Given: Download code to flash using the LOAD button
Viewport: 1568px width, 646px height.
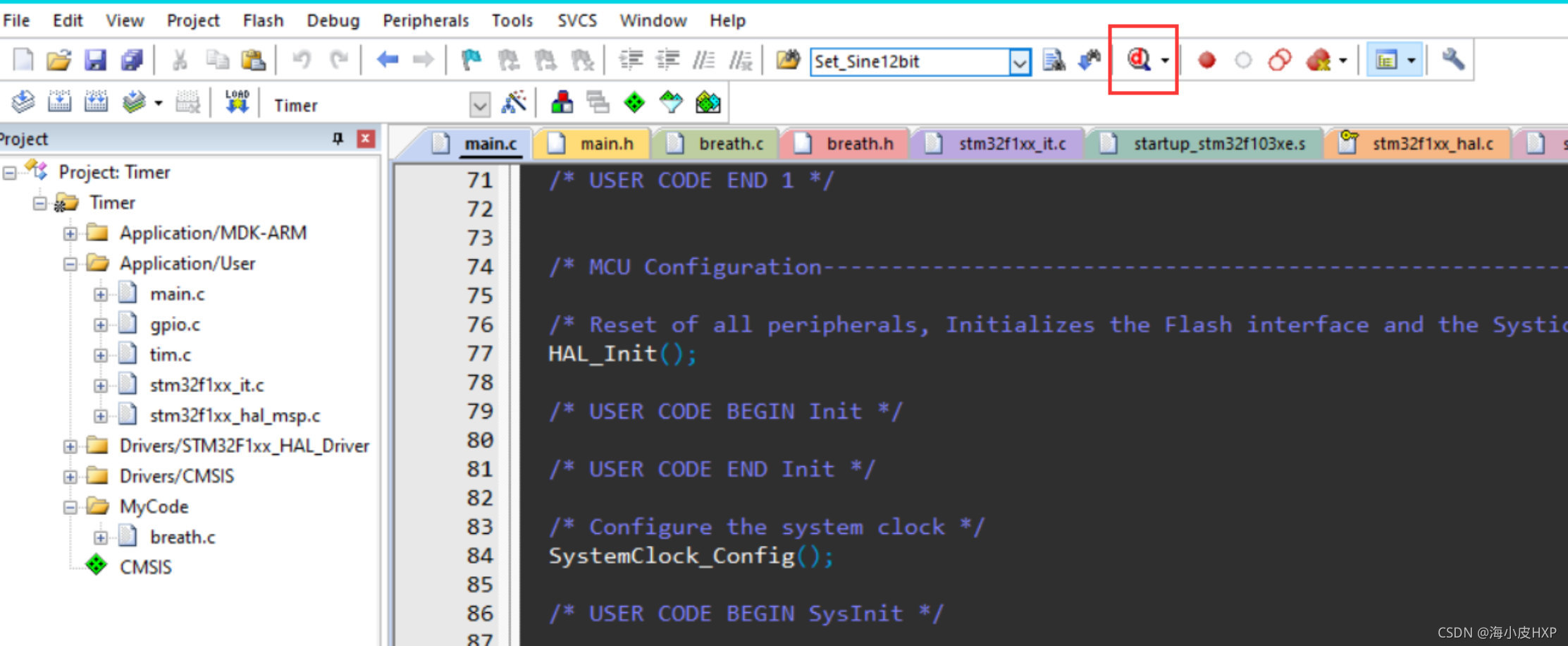Looking at the screenshot, I should pyautogui.click(x=237, y=101).
